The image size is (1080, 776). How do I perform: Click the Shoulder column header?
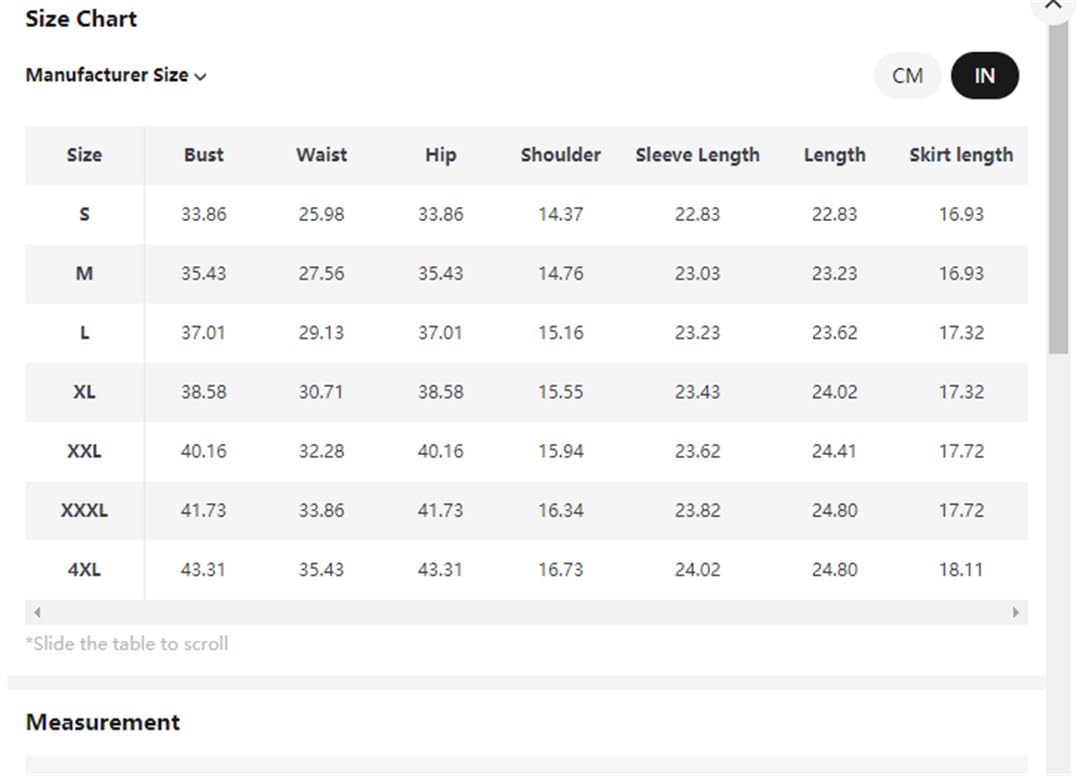coord(561,155)
